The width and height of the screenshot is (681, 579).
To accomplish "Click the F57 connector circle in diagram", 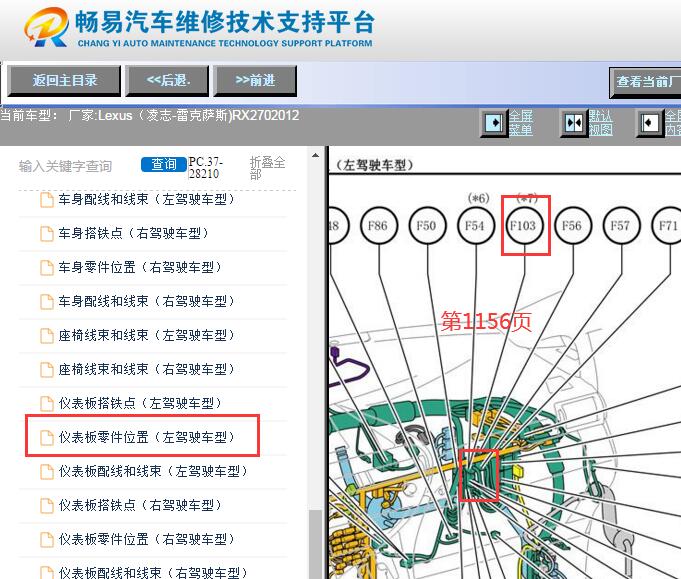I will tap(621, 225).
